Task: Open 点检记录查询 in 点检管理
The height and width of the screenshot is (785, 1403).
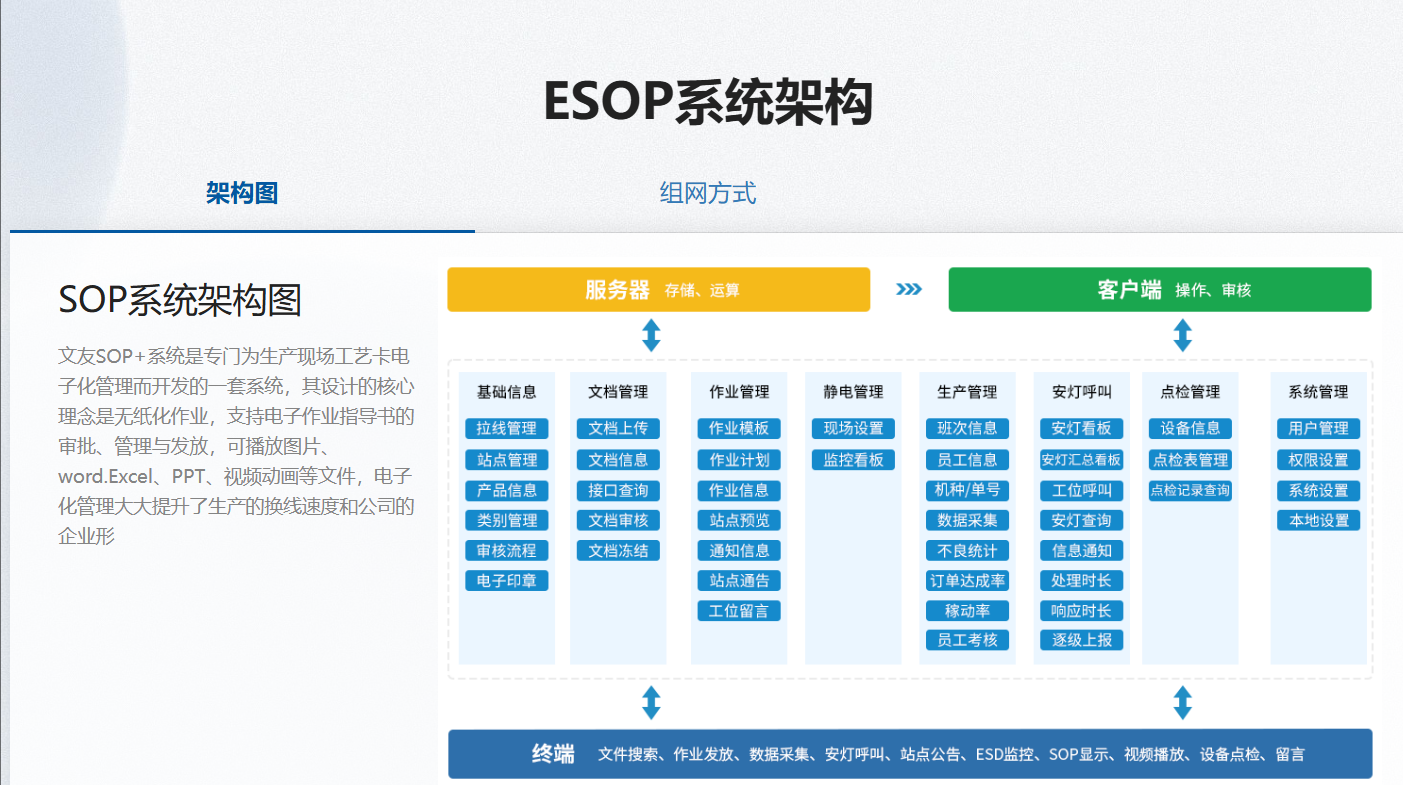Action: [1190, 490]
